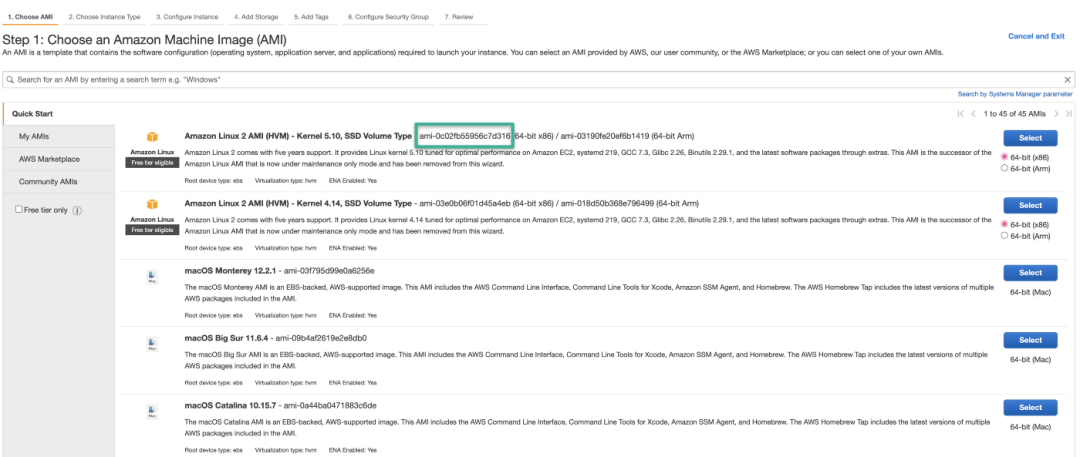
Task: Go to last page of AMI results
Action: (1068, 114)
